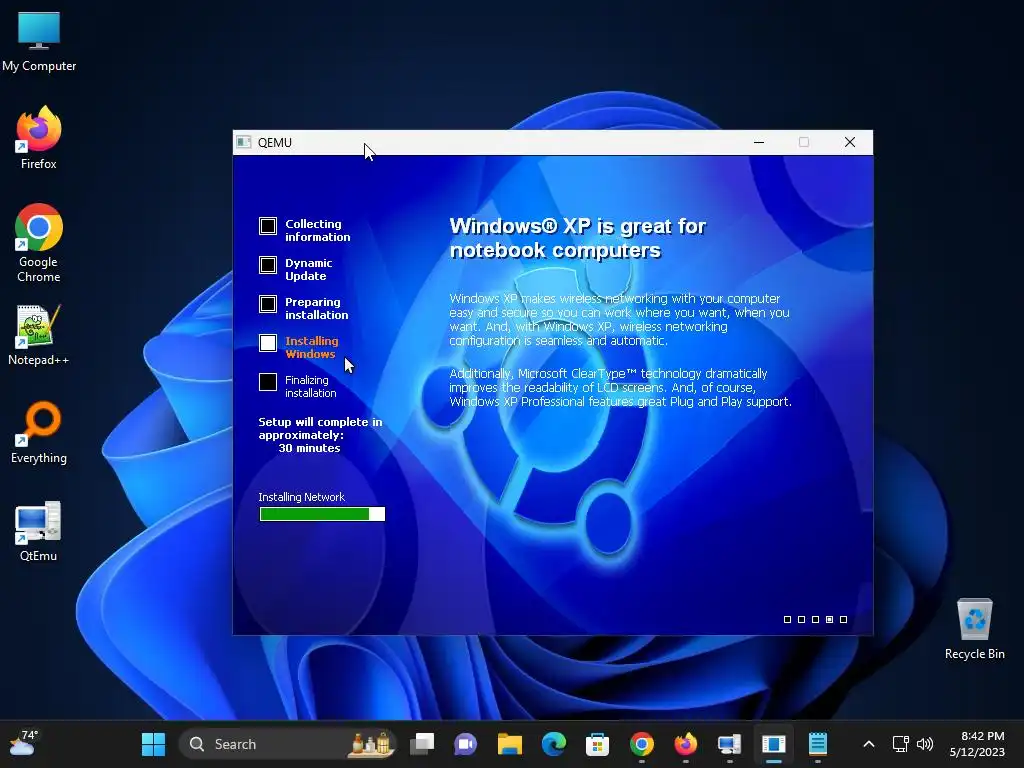Open Task View from the taskbar
Screen dimensions: 1024x768
pos(422,744)
